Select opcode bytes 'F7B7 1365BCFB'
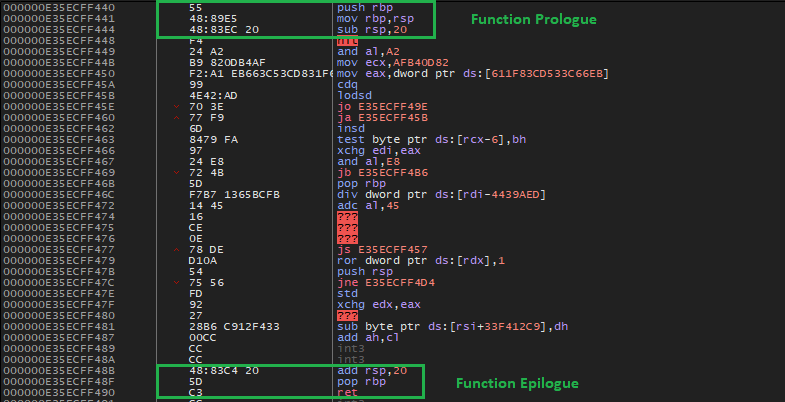 [234, 194]
